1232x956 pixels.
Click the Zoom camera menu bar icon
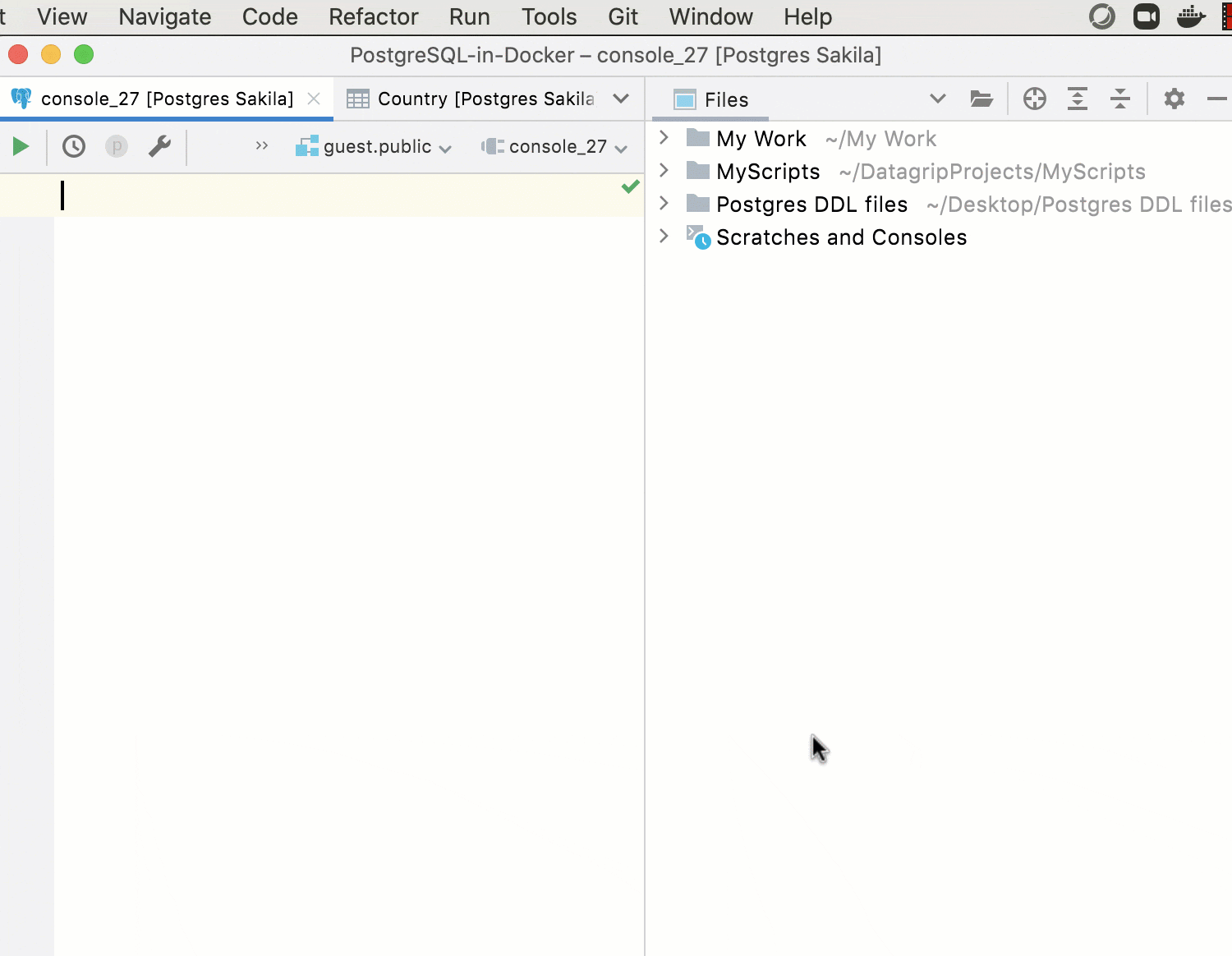pyautogui.click(x=1147, y=16)
